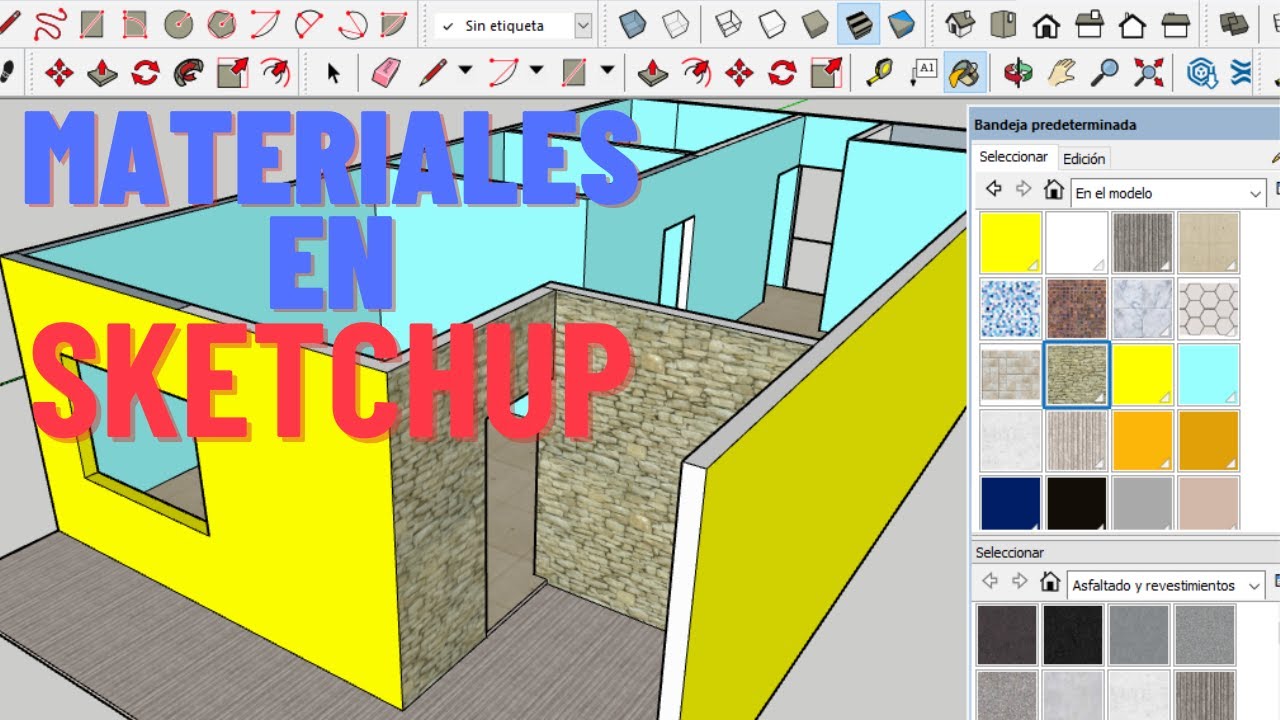The width and height of the screenshot is (1280, 720).
Task: Pick the Select arrow tool
Action: point(333,72)
